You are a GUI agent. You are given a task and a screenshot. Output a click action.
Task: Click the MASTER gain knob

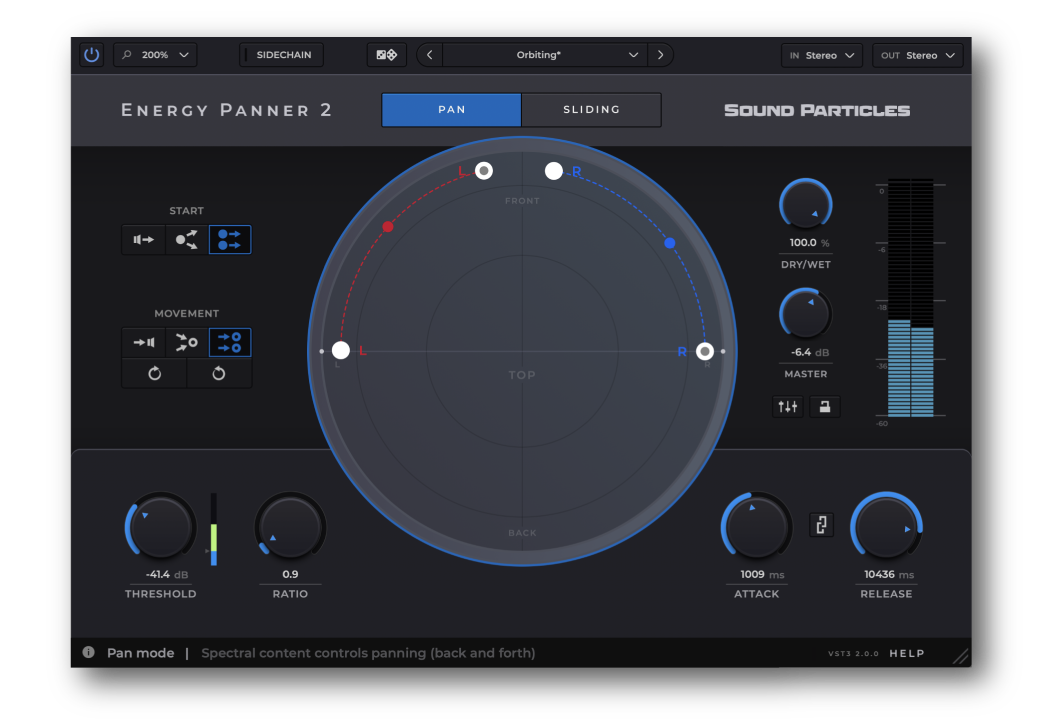(x=806, y=314)
